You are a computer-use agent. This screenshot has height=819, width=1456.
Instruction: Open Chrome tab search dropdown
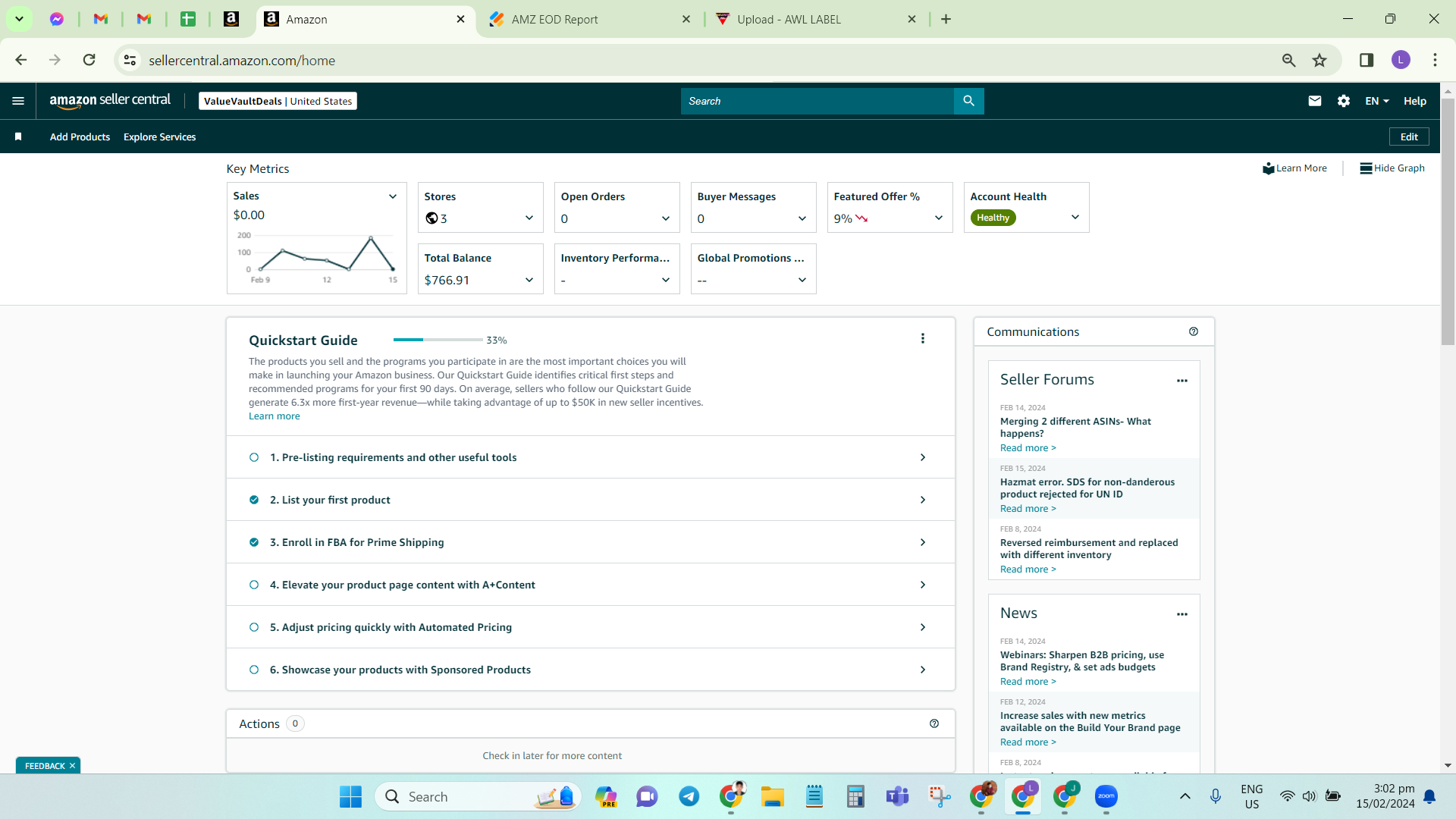[19, 19]
